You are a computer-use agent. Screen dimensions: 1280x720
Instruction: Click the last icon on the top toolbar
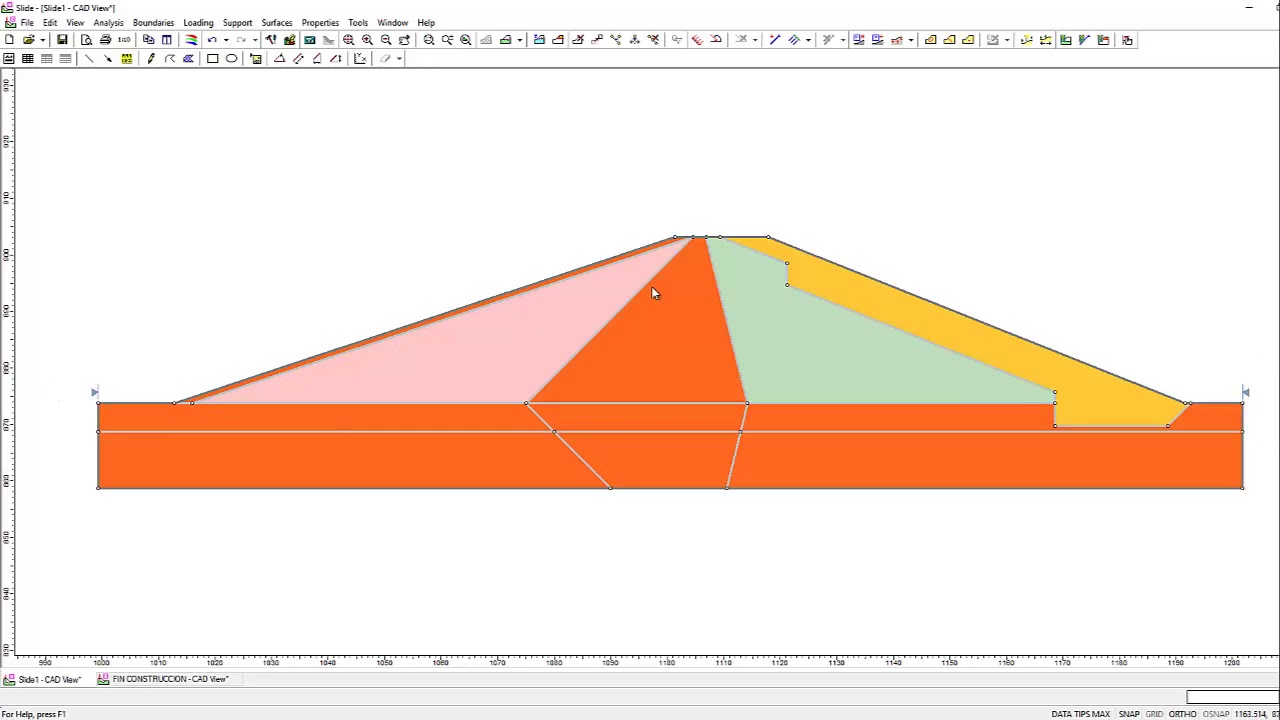pos(1127,40)
